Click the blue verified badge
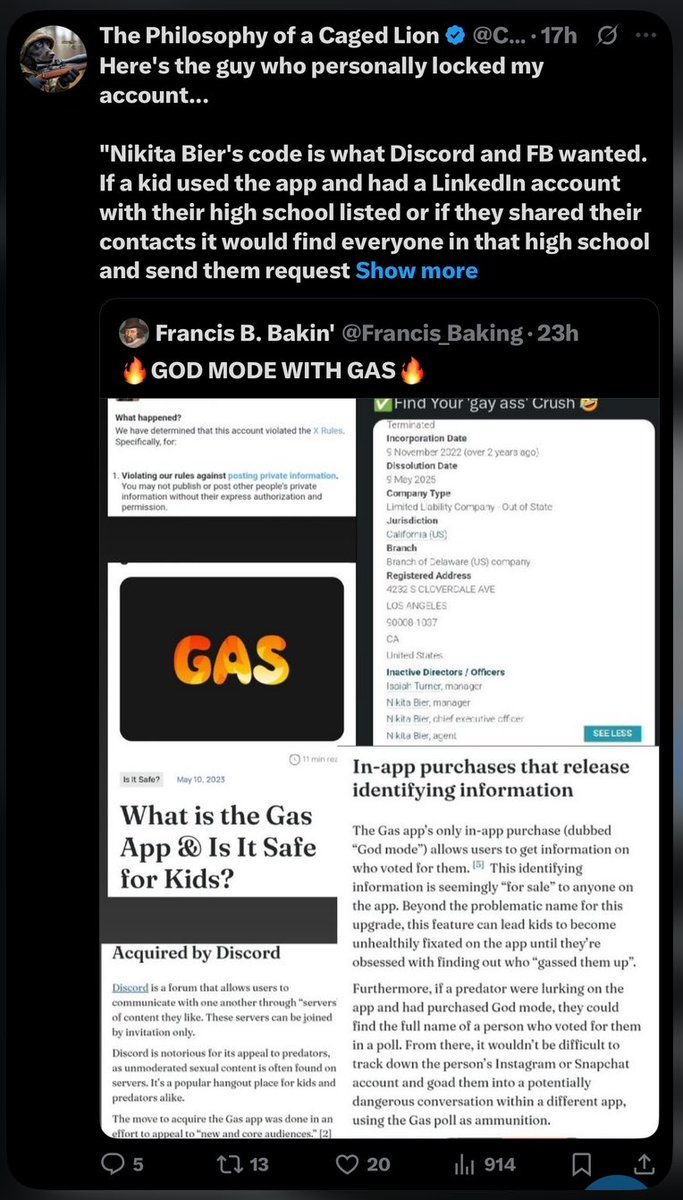The width and height of the screenshot is (683, 1200). coord(455,36)
